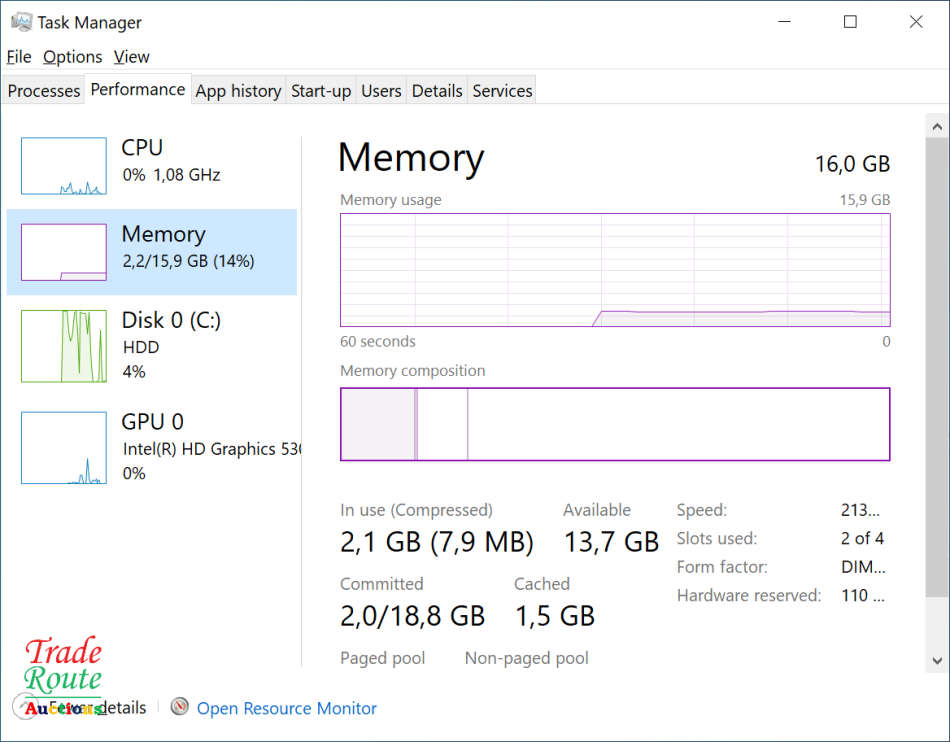Click the Memory composition bar
Viewport: 950px width, 742px height.
pos(615,424)
